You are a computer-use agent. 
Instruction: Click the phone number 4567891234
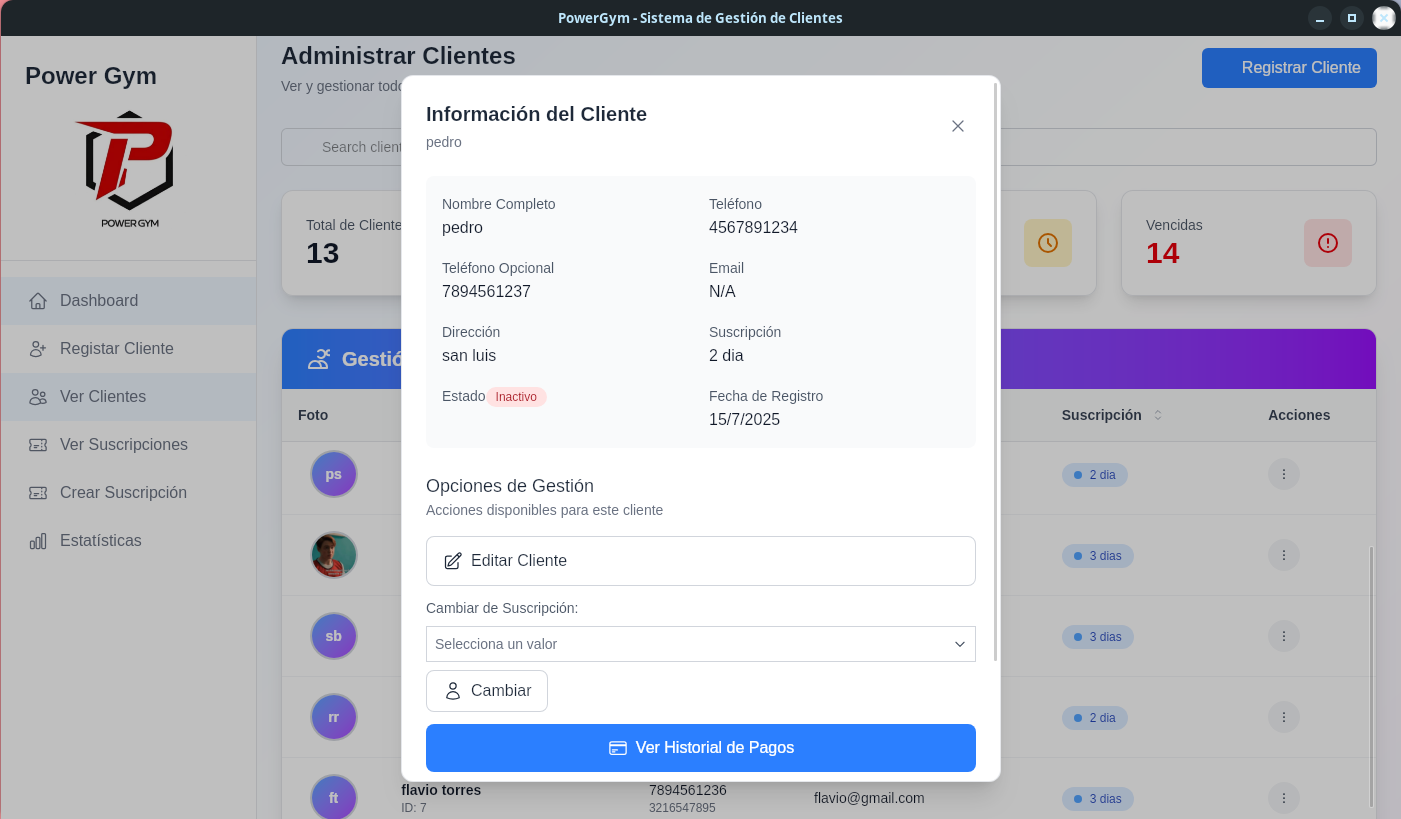(753, 228)
